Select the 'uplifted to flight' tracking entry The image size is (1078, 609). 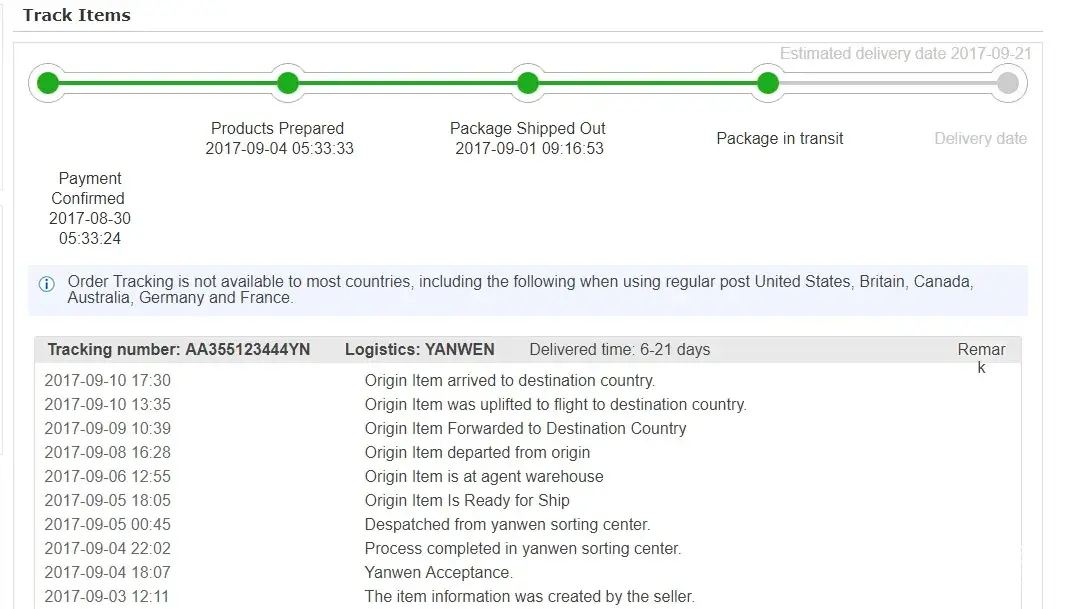coord(555,404)
